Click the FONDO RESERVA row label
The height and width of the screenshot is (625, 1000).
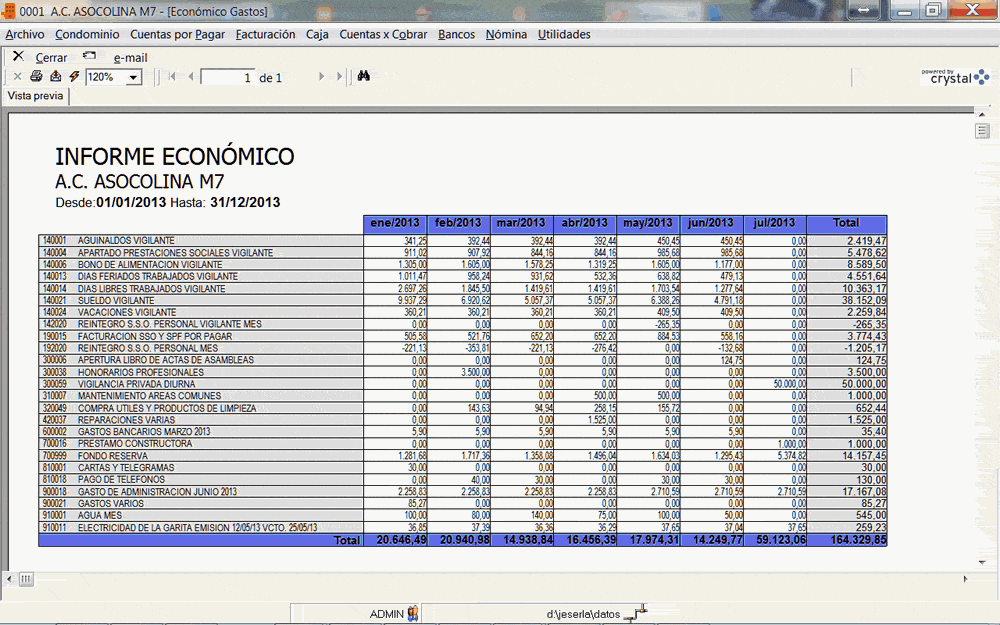(x=113, y=456)
